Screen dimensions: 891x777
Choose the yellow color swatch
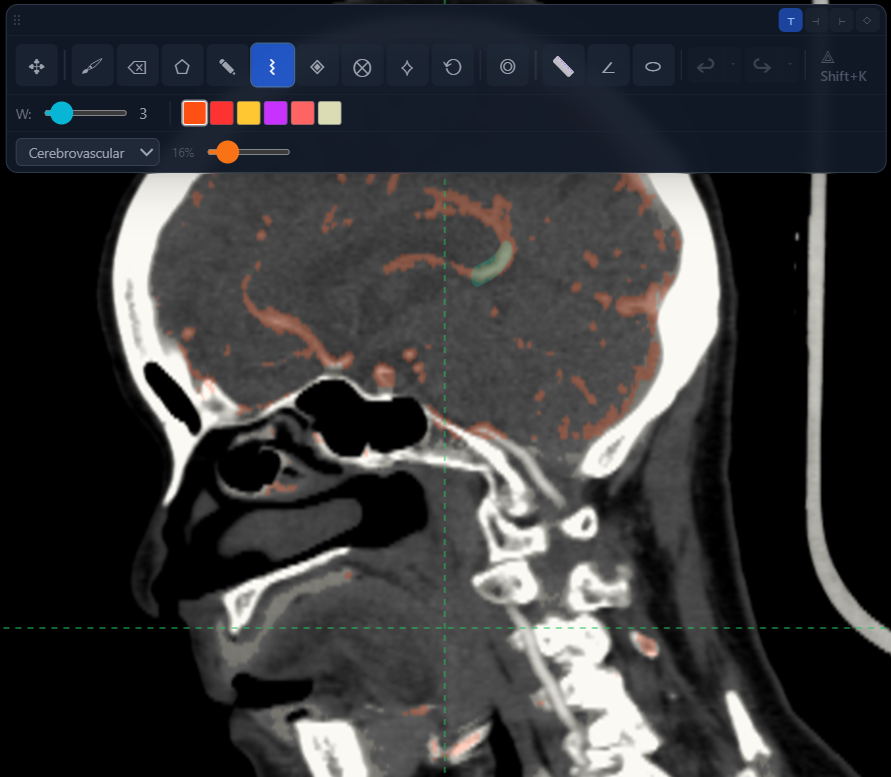pyautogui.click(x=248, y=113)
